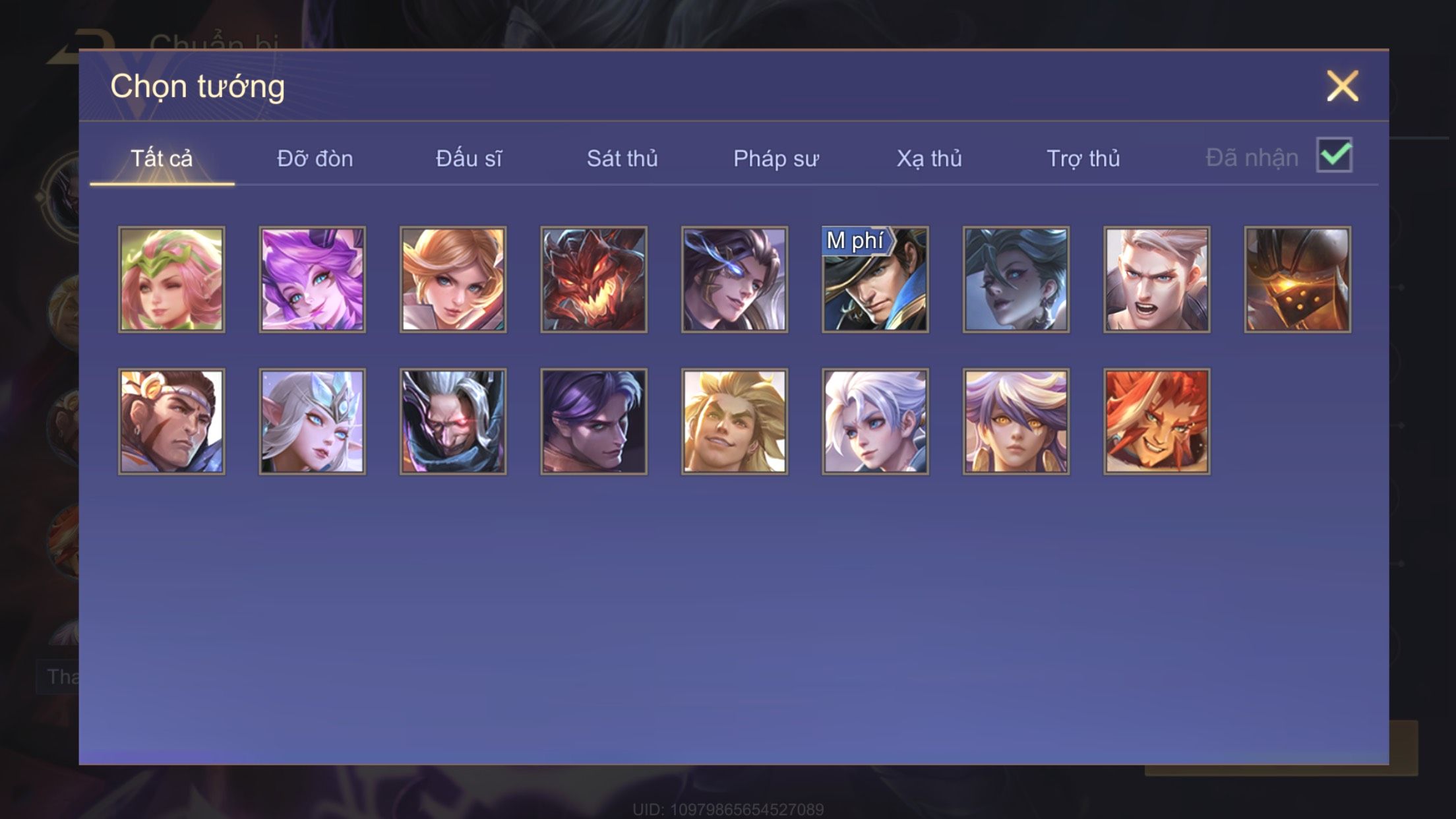This screenshot has height=819, width=1456.
Task: Select the 'Tất cả' tab
Action: [162, 159]
